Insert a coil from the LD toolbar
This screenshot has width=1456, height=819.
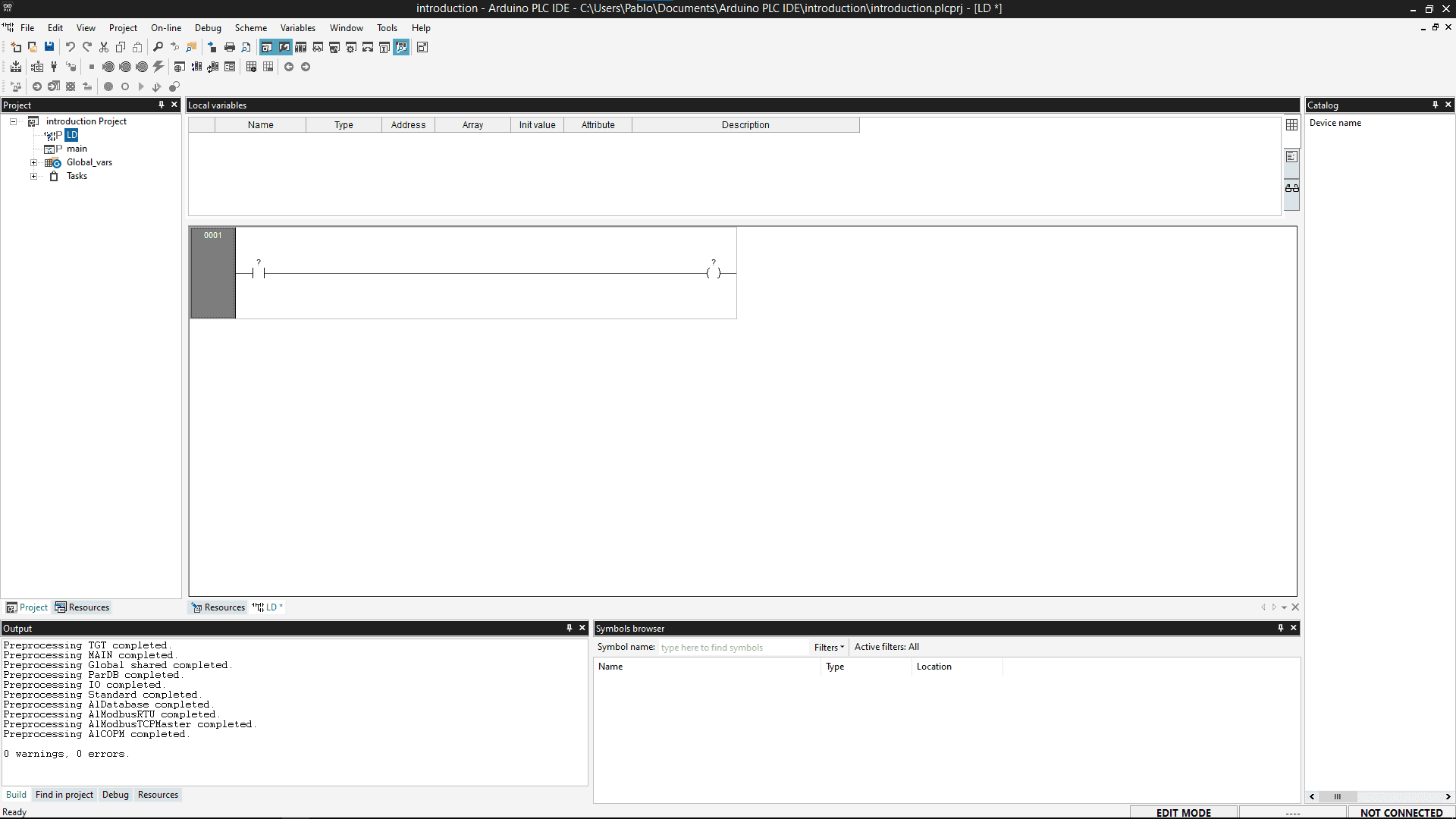(x=125, y=86)
